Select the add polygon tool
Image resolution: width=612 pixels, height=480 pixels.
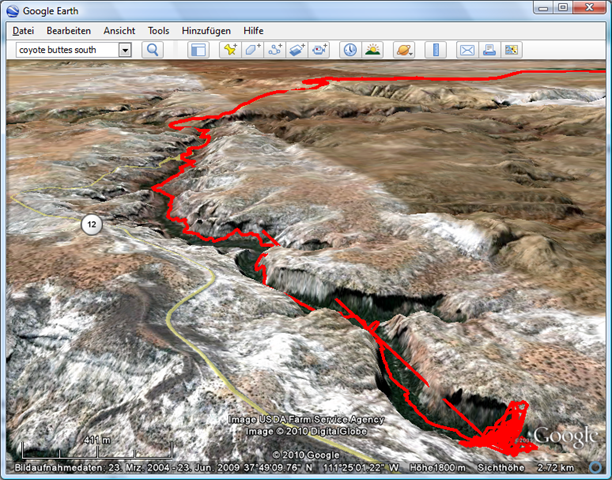tap(253, 49)
